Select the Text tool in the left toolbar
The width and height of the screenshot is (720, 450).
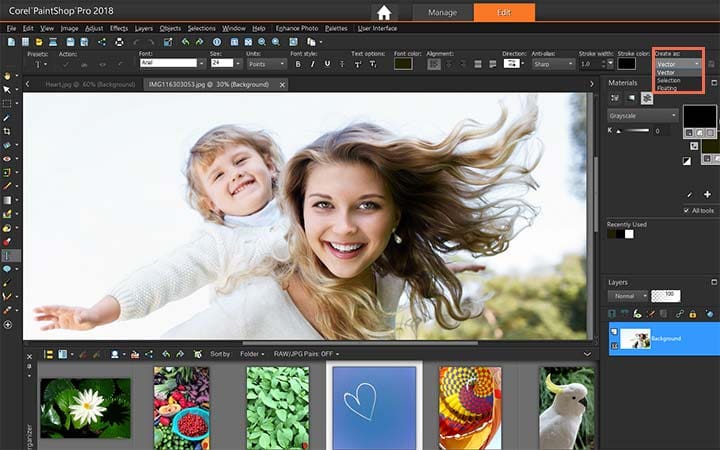pos(7,255)
